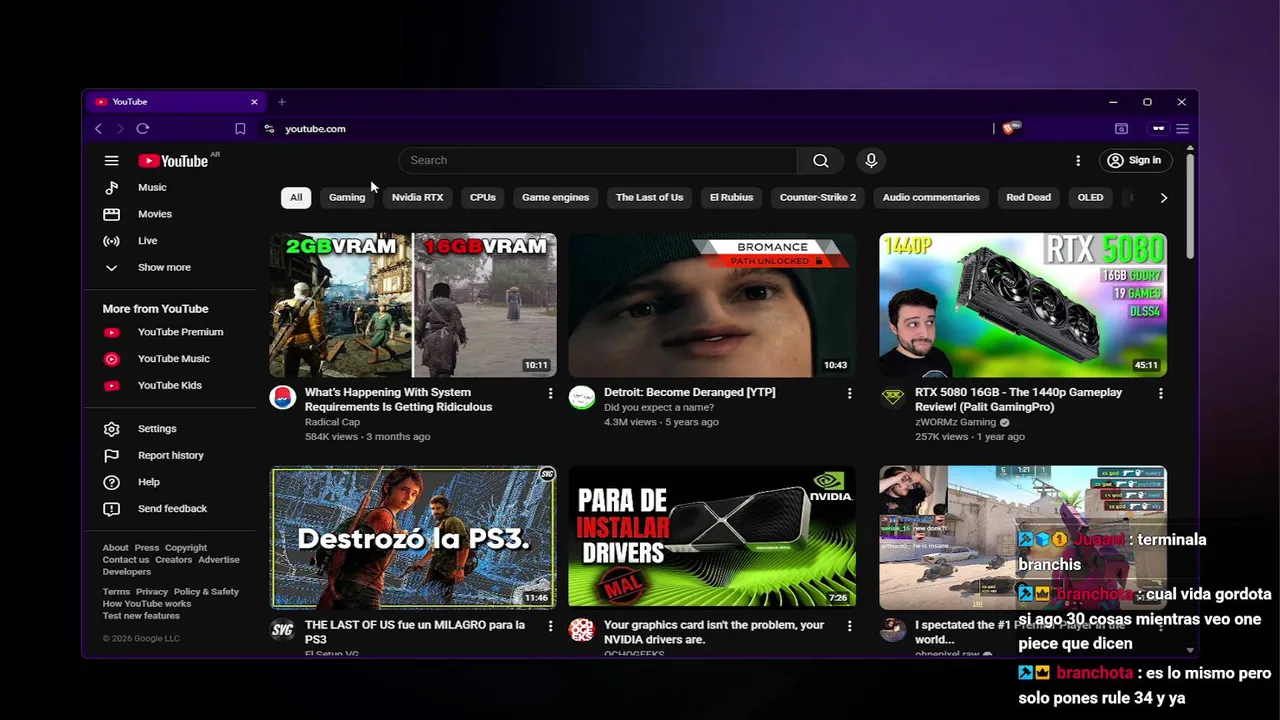Open Send feedback in the sidebar
This screenshot has height=720, width=1280.
tap(172, 508)
